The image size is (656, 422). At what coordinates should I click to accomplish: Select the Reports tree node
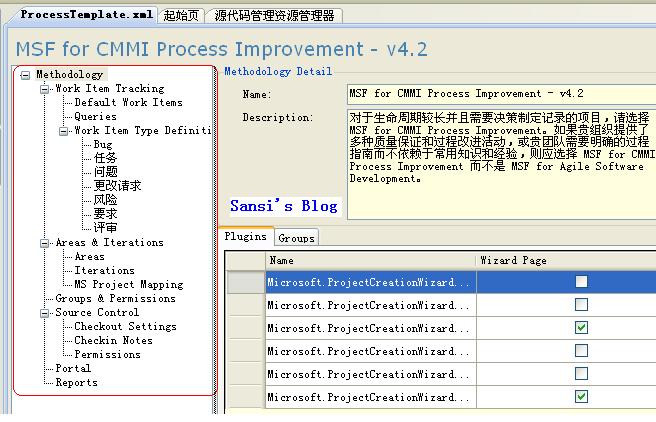pyautogui.click(x=76, y=382)
